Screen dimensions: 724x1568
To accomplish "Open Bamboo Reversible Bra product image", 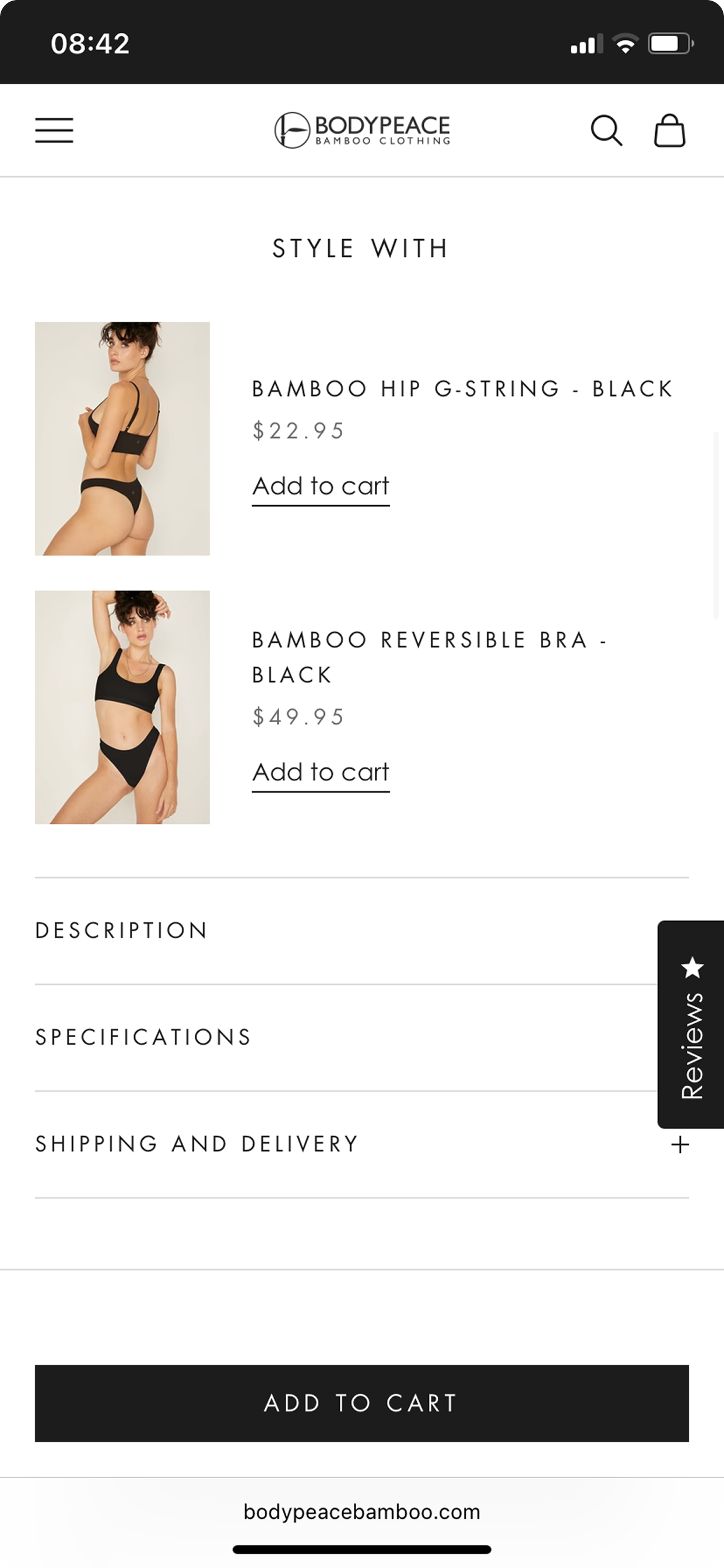I will coord(122,708).
